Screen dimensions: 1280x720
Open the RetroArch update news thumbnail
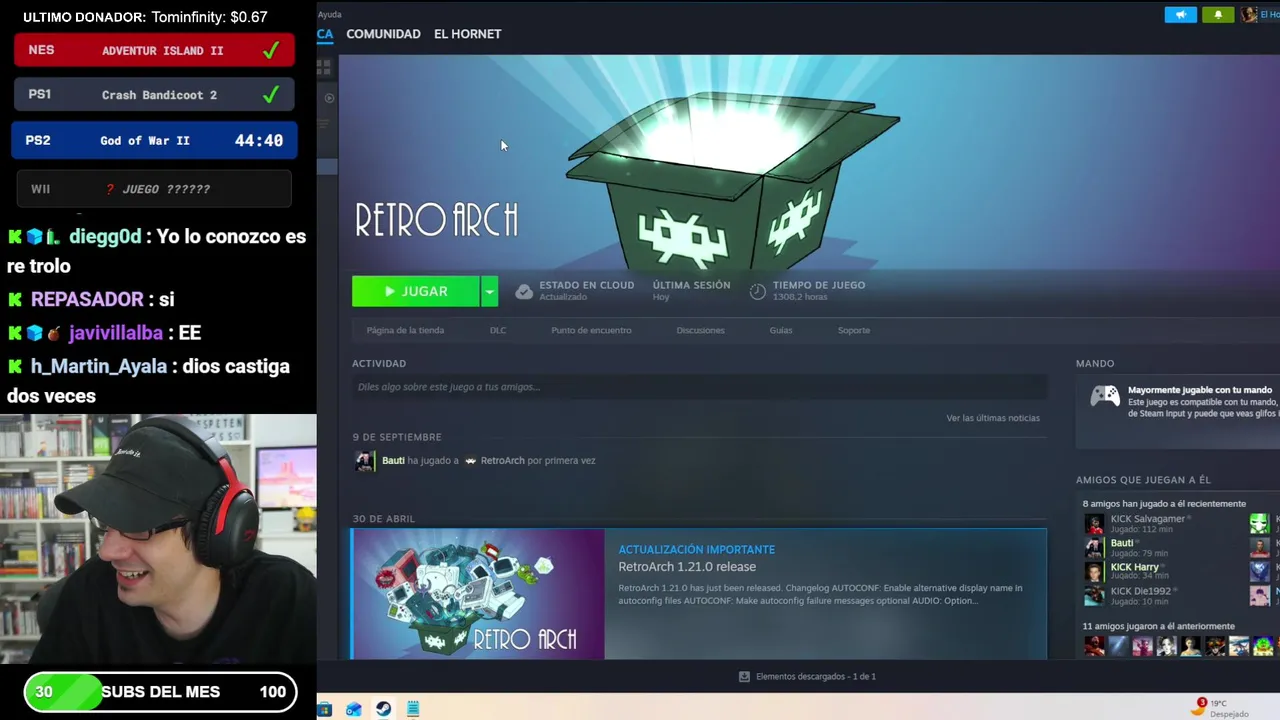[x=478, y=594]
